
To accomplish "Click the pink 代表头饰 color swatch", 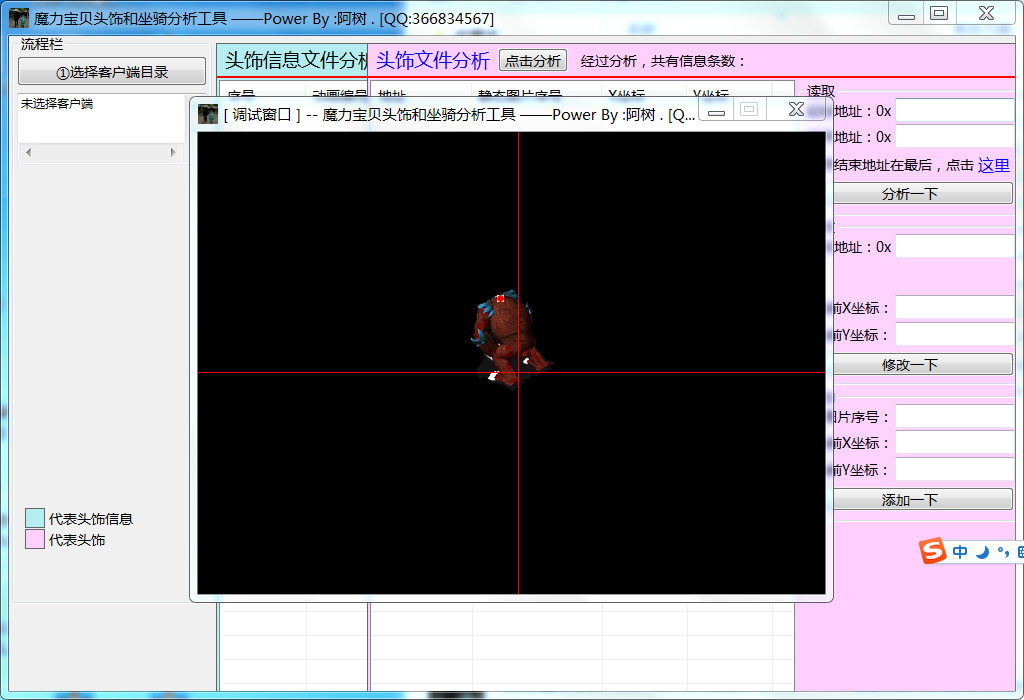I will (35, 540).
